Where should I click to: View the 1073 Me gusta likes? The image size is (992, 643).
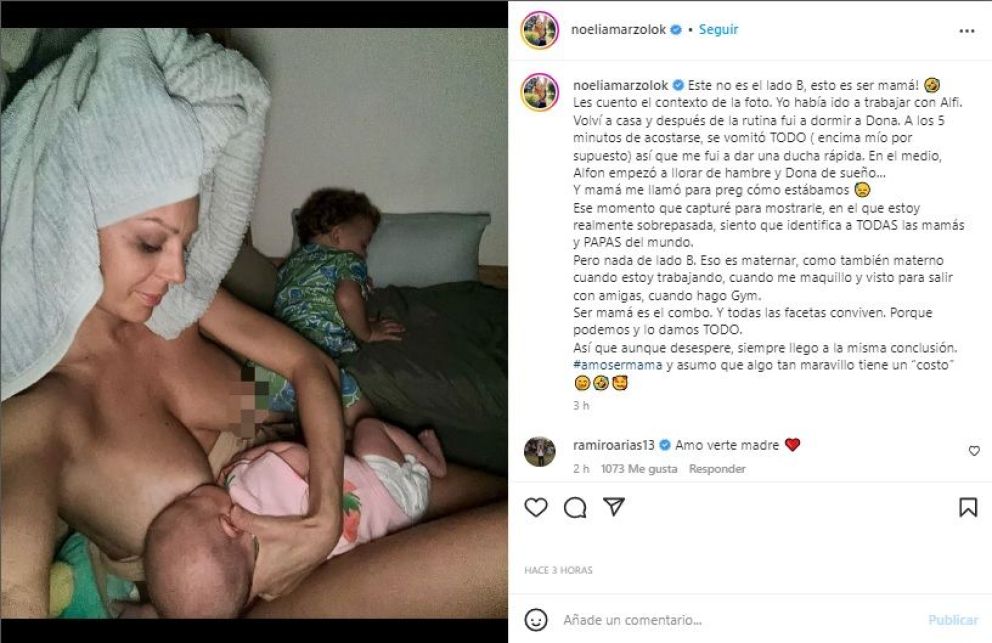coord(638,469)
